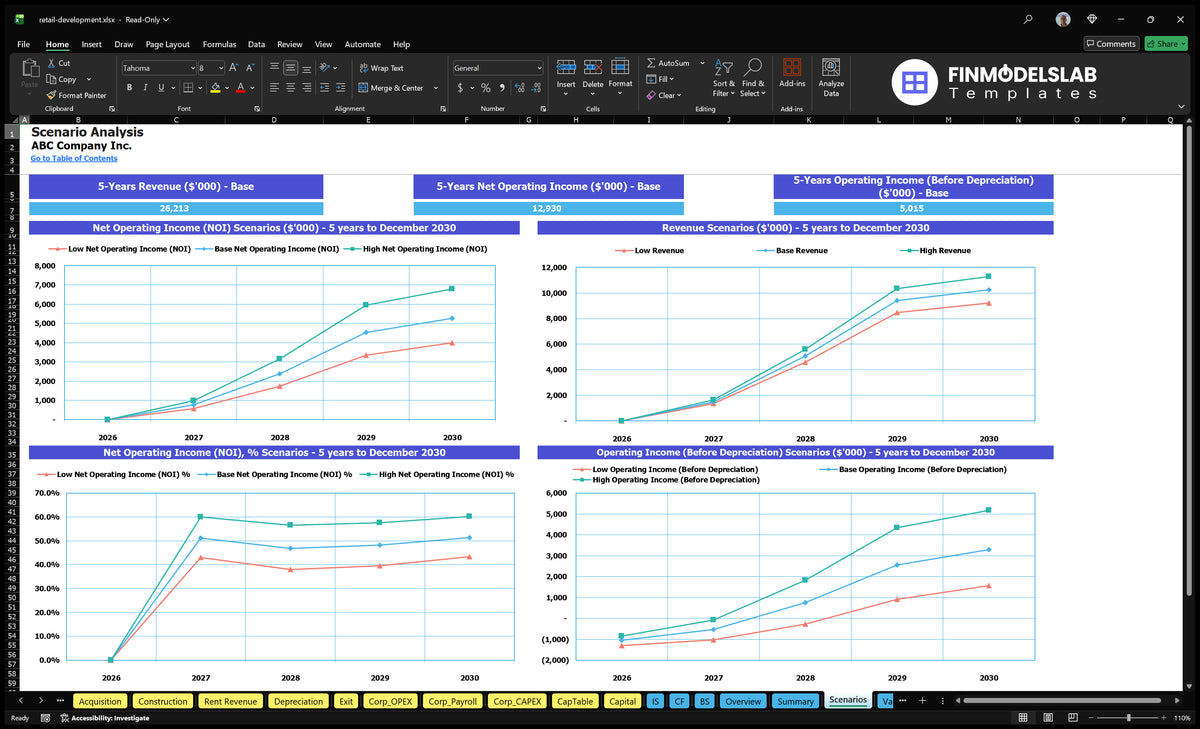
Task: Click the Wrap Text button
Action: click(381, 68)
